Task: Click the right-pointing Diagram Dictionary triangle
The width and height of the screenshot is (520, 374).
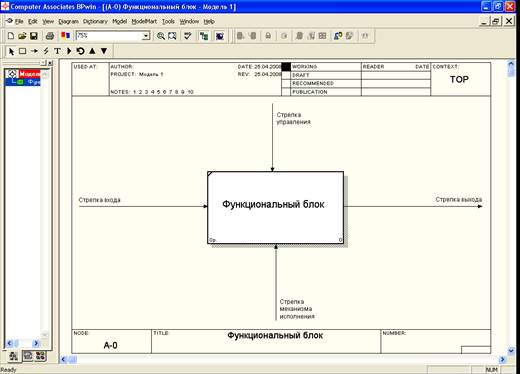Action: [x=69, y=51]
